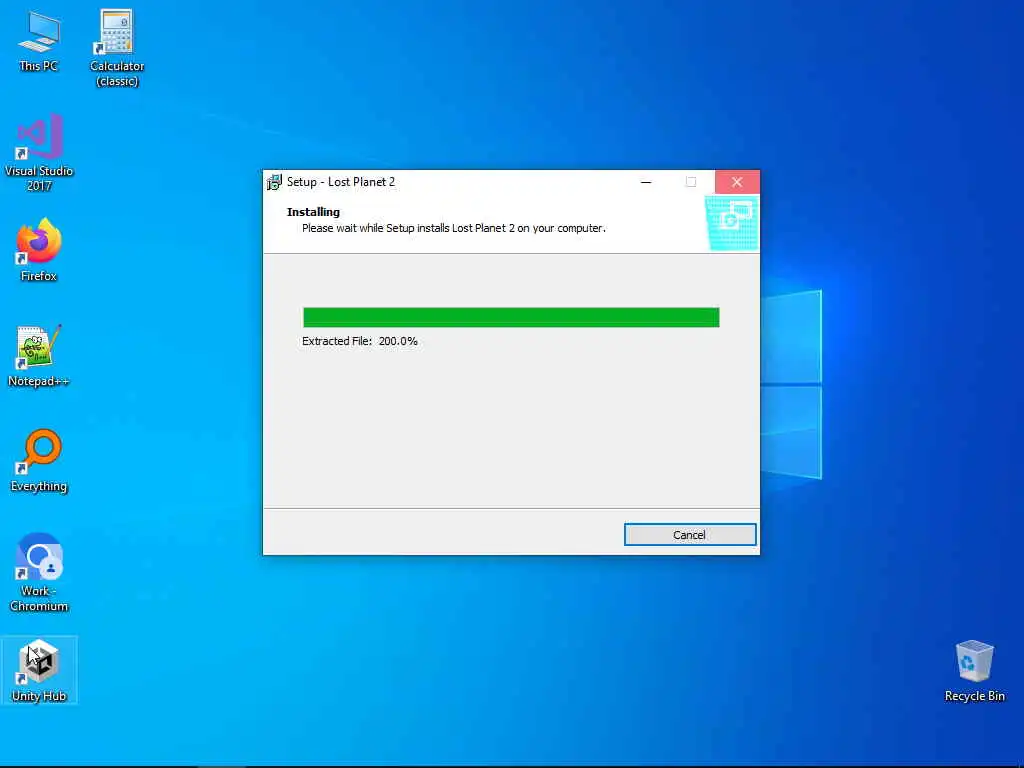Screen dimensions: 1024x768
Task: Select the Visual Studio 2017 shortcut
Action: [39, 152]
